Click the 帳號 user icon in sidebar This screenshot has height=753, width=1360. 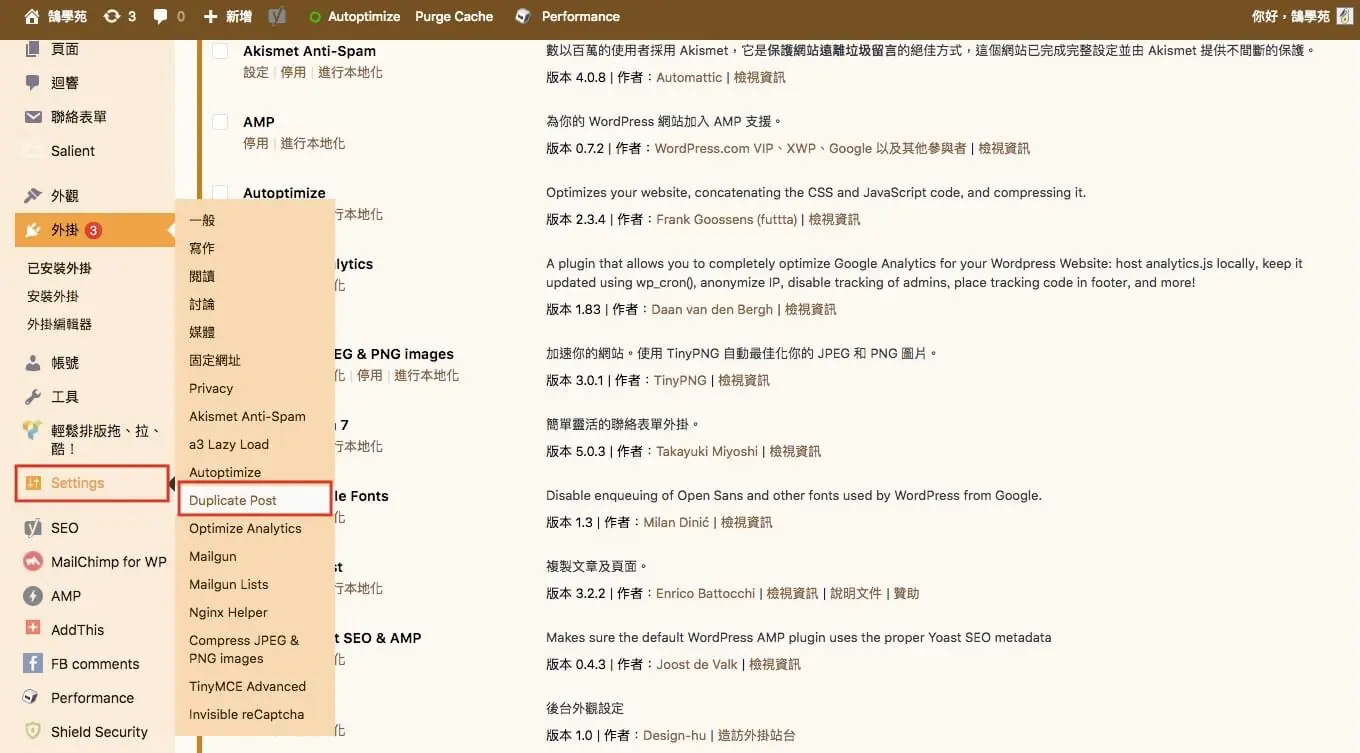[33, 363]
